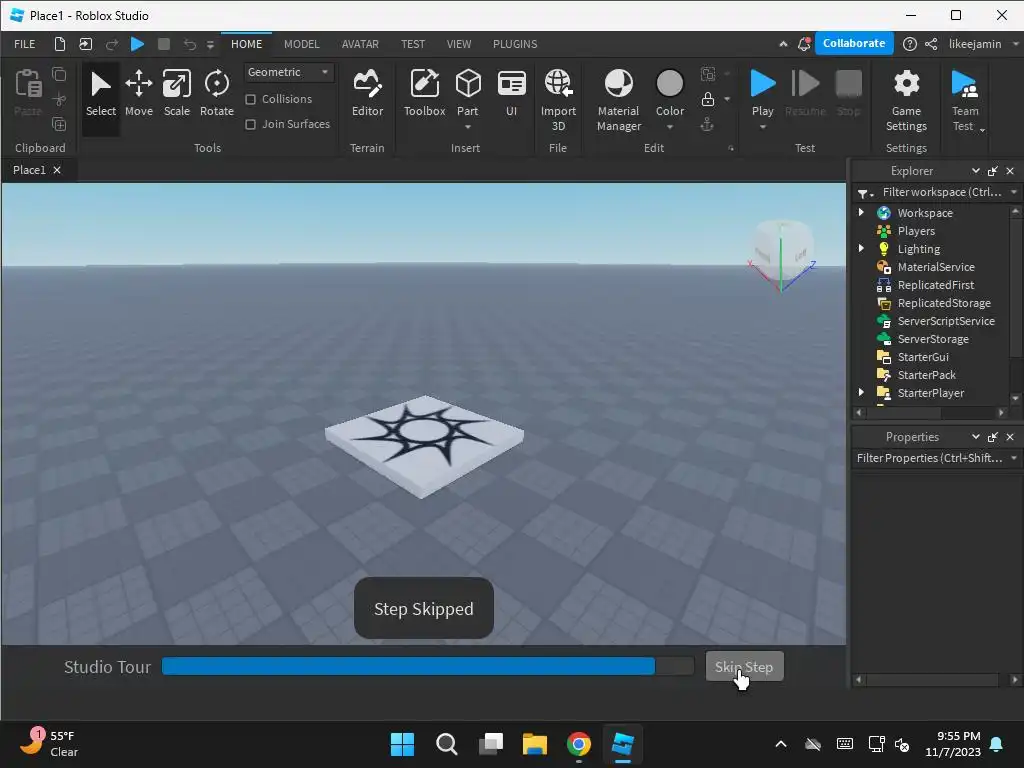Viewport: 1024px width, 768px height.
Task: Click the Explorer filter funnel icon
Action: click(x=863, y=193)
